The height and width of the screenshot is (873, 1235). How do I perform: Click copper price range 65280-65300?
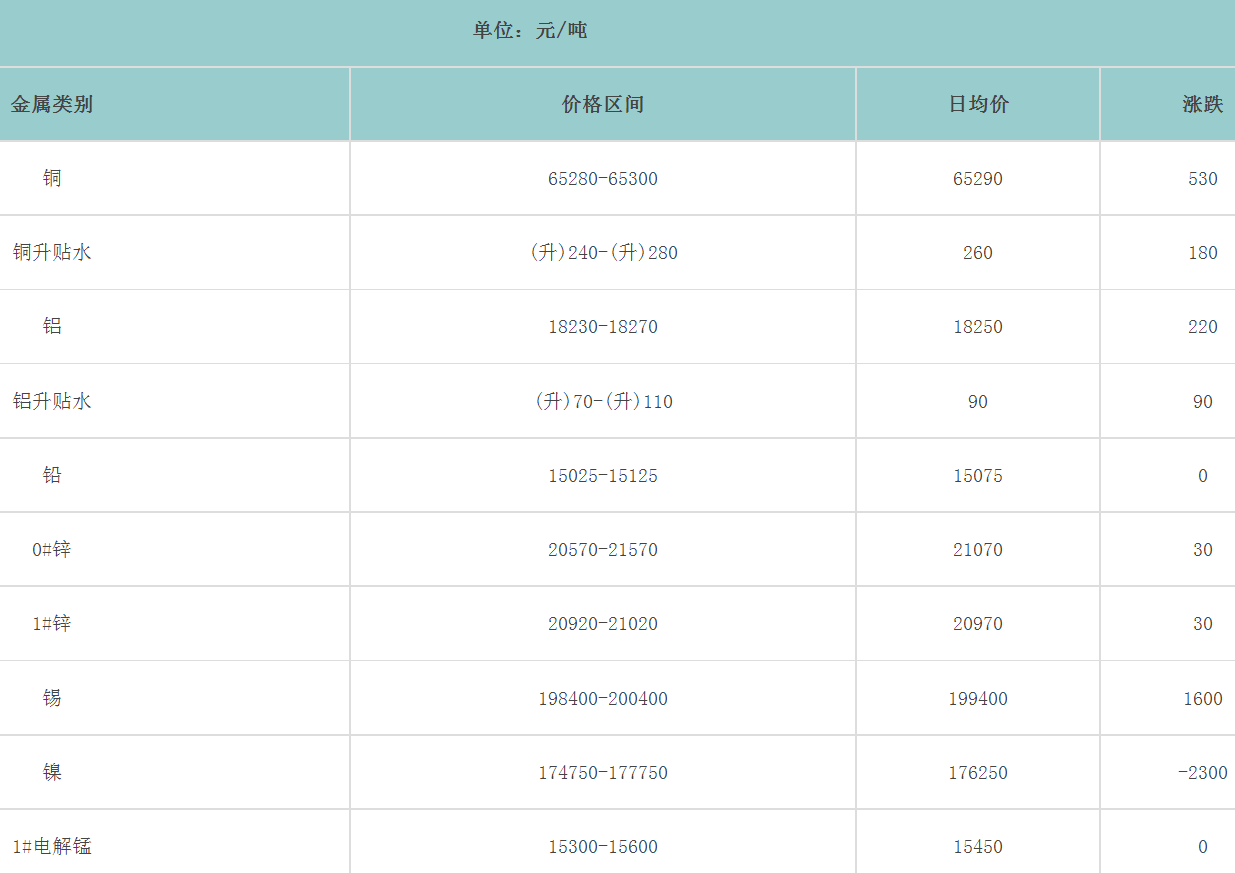coord(603,179)
